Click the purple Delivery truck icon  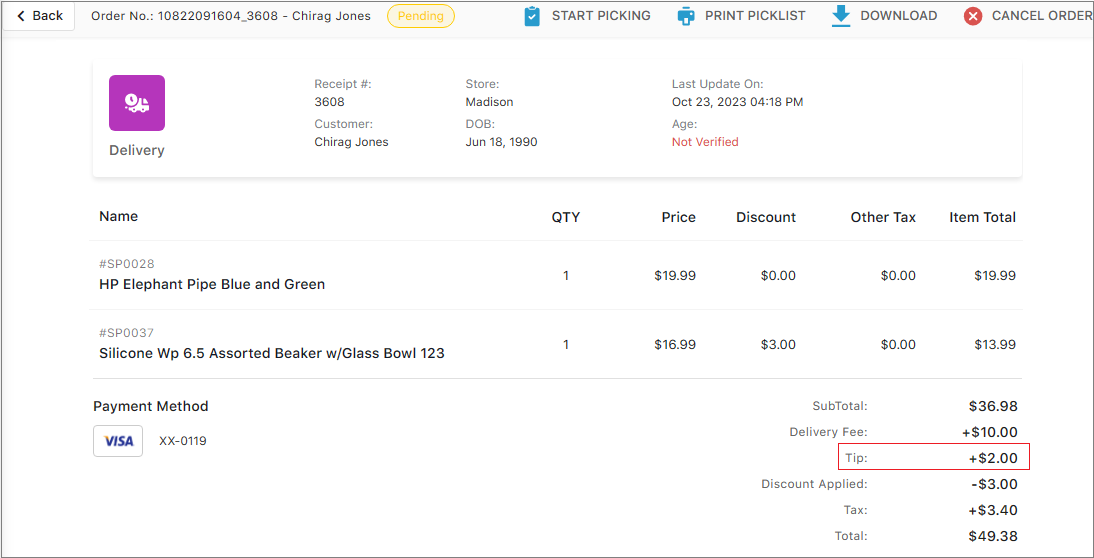pos(137,103)
